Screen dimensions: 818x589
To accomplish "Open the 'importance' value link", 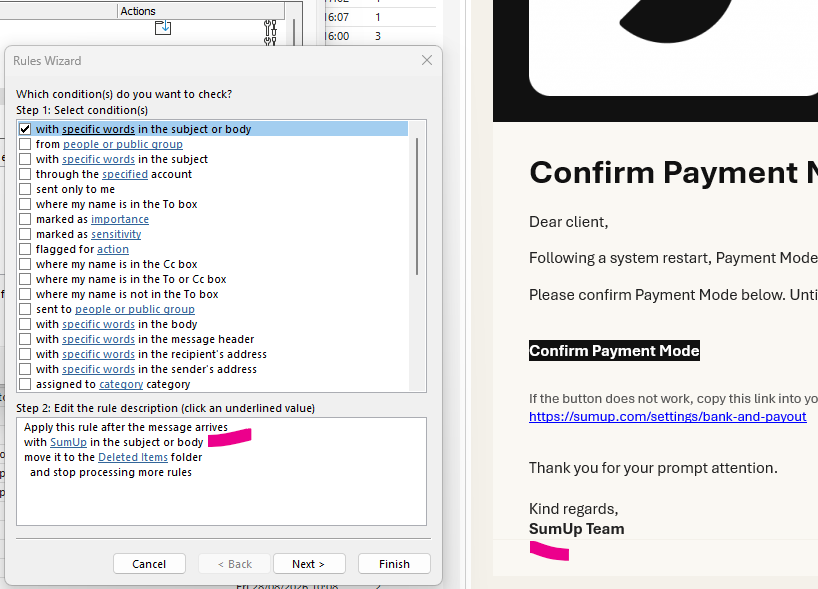I will pos(120,219).
